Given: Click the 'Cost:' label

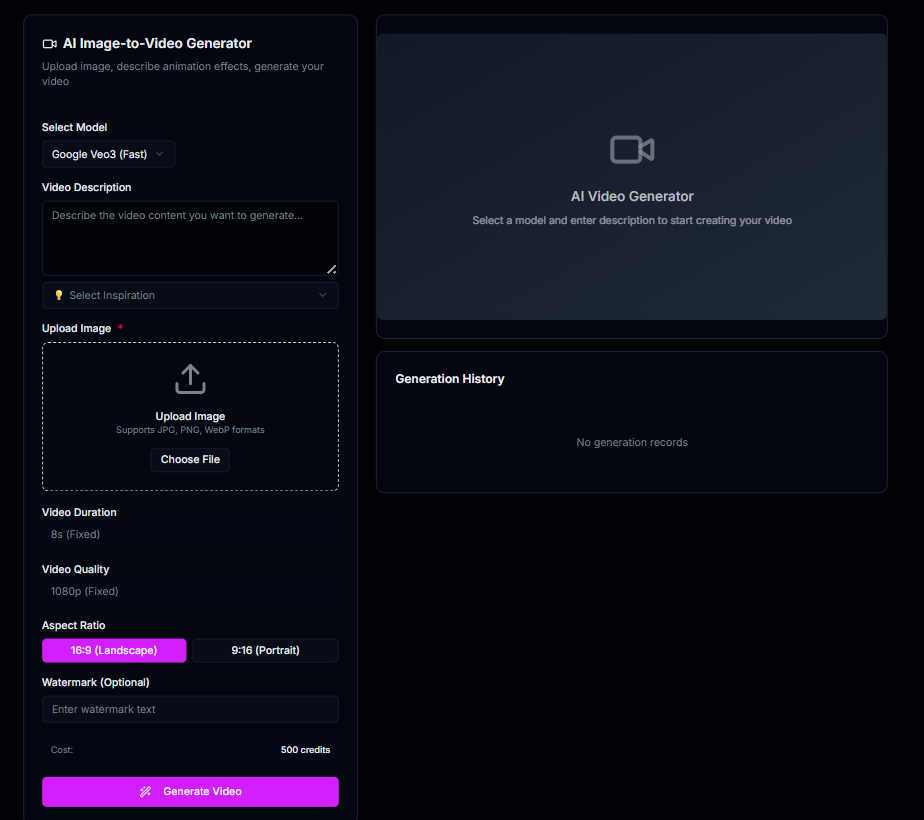Looking at the screenshot, I should pyautogui.click(x=62, y=750).
